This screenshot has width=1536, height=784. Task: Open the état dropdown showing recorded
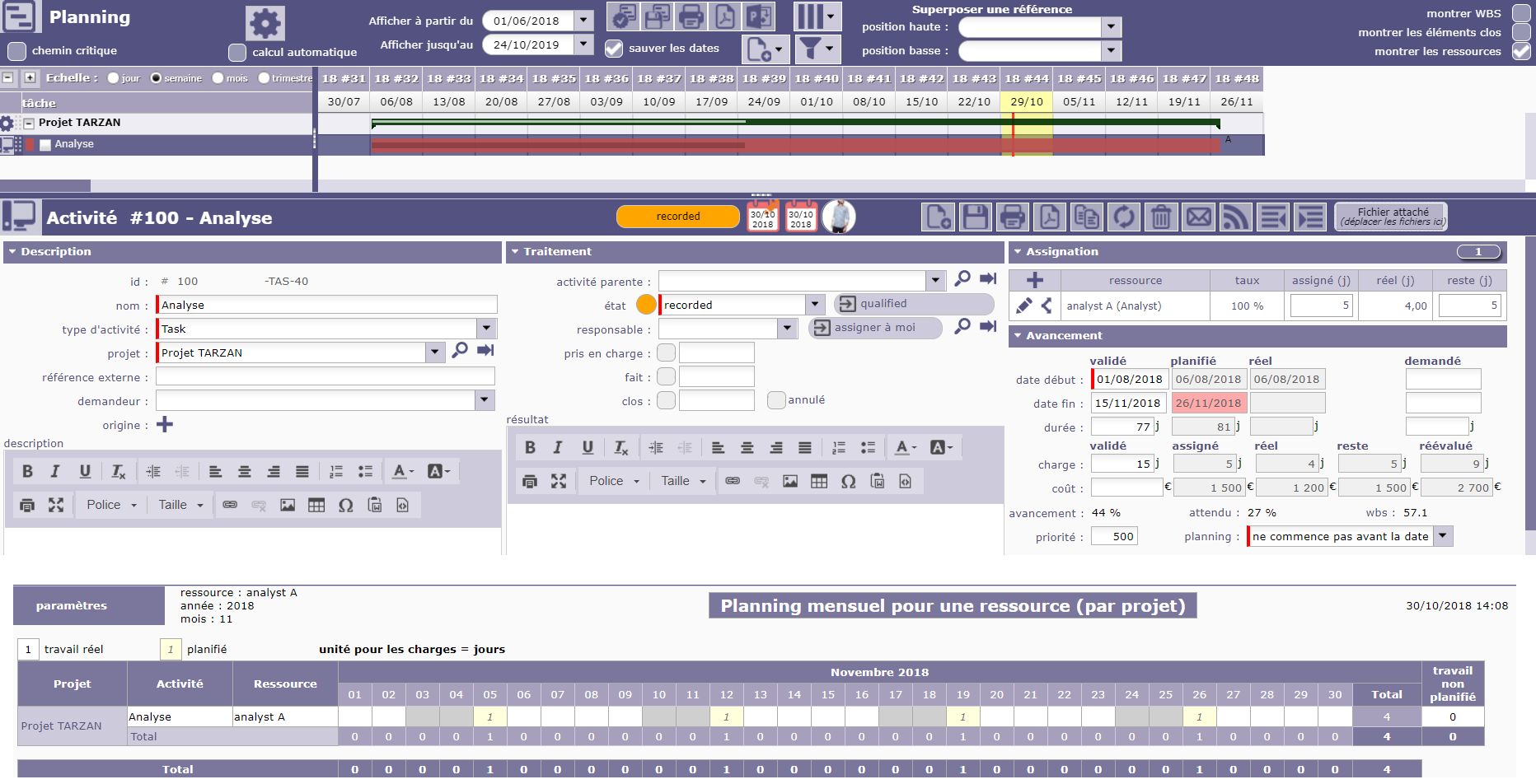[x=815, y=305]
